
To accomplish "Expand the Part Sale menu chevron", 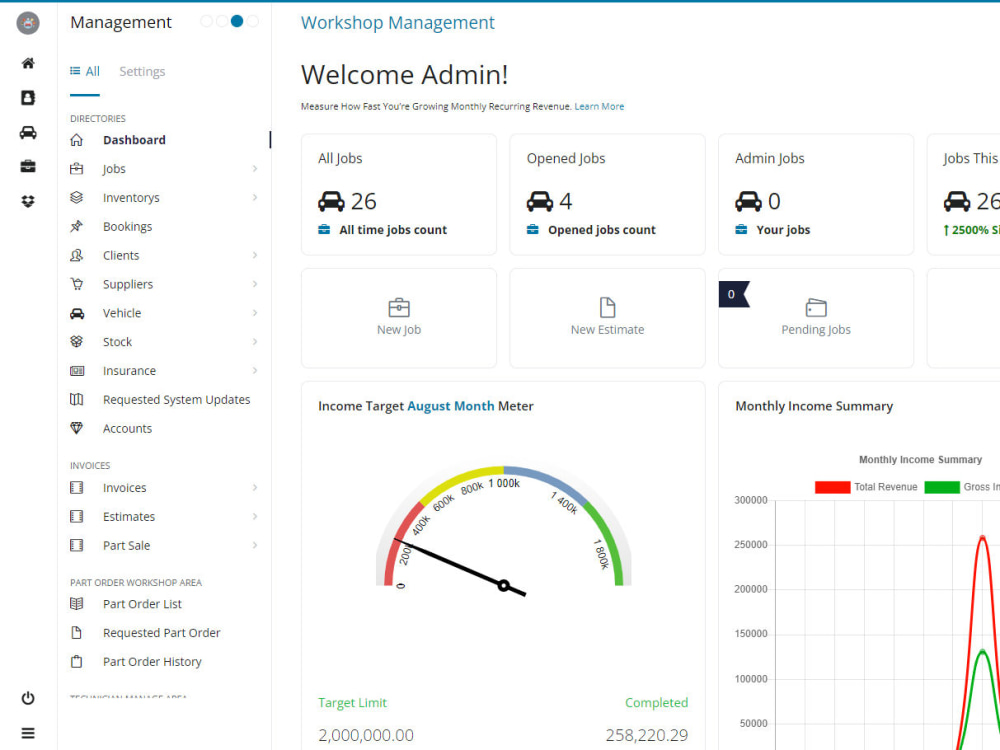I will coord(254,545).
